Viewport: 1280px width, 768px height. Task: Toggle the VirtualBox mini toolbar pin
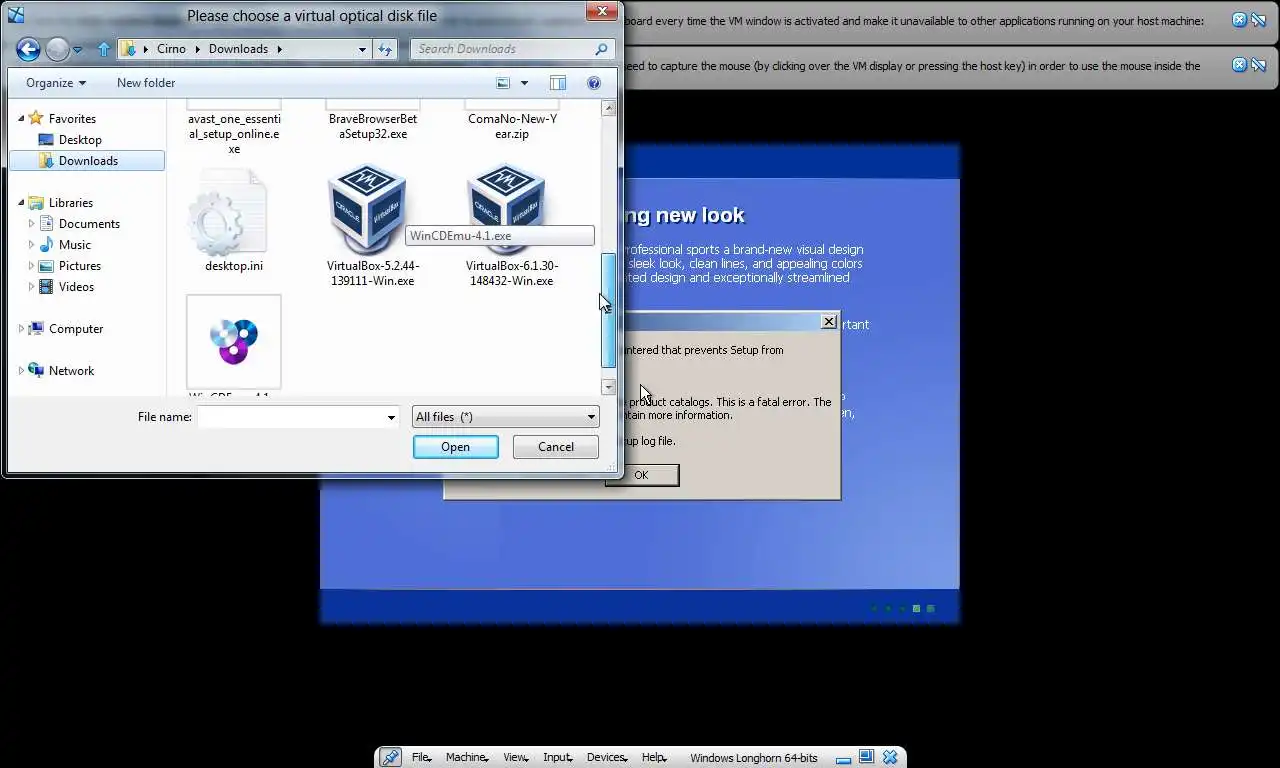click(391, 758)
